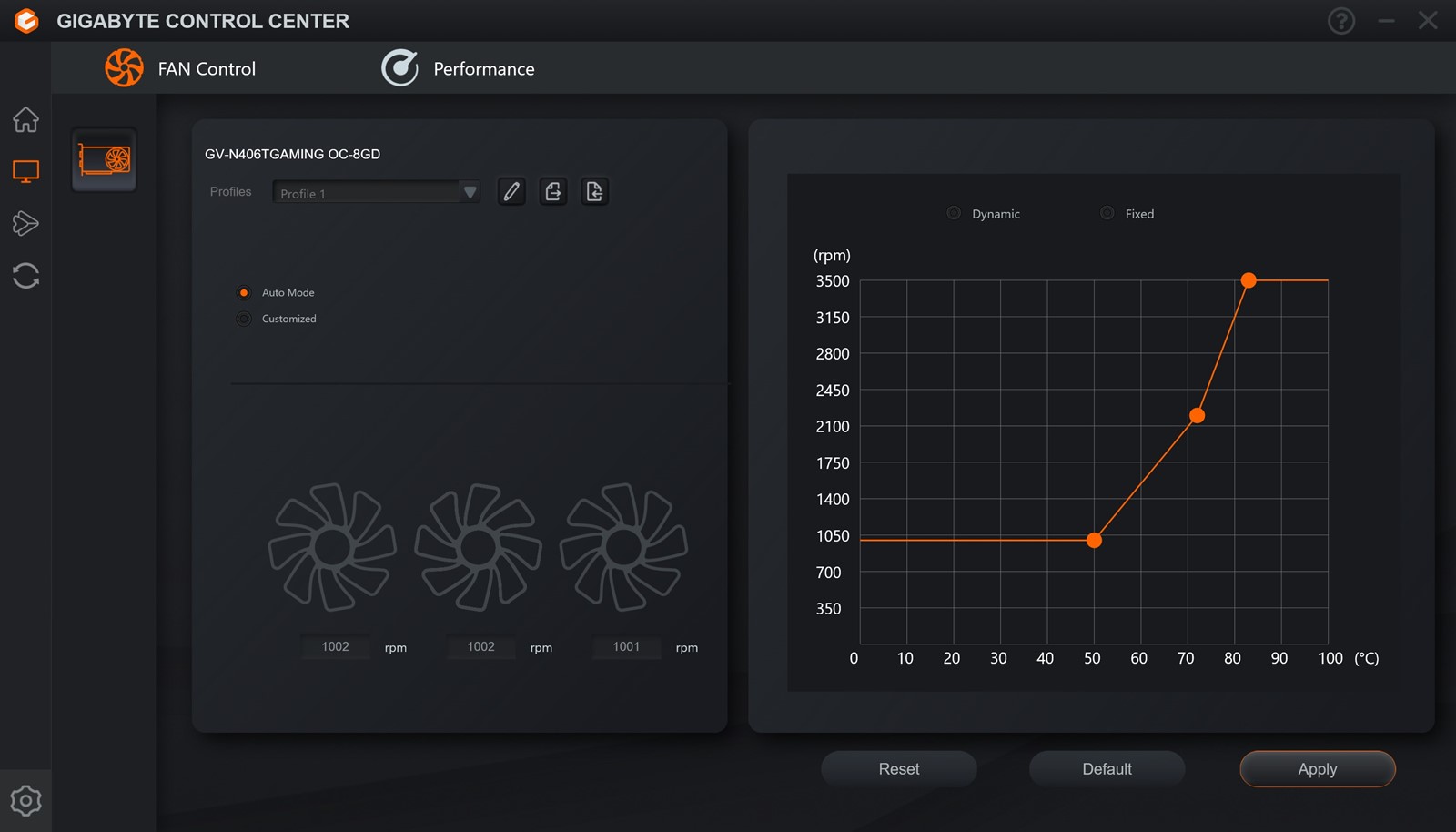Screen dimensions: 1456x832
Task: Click the middle fan icon
Action: tap(479, 547)
